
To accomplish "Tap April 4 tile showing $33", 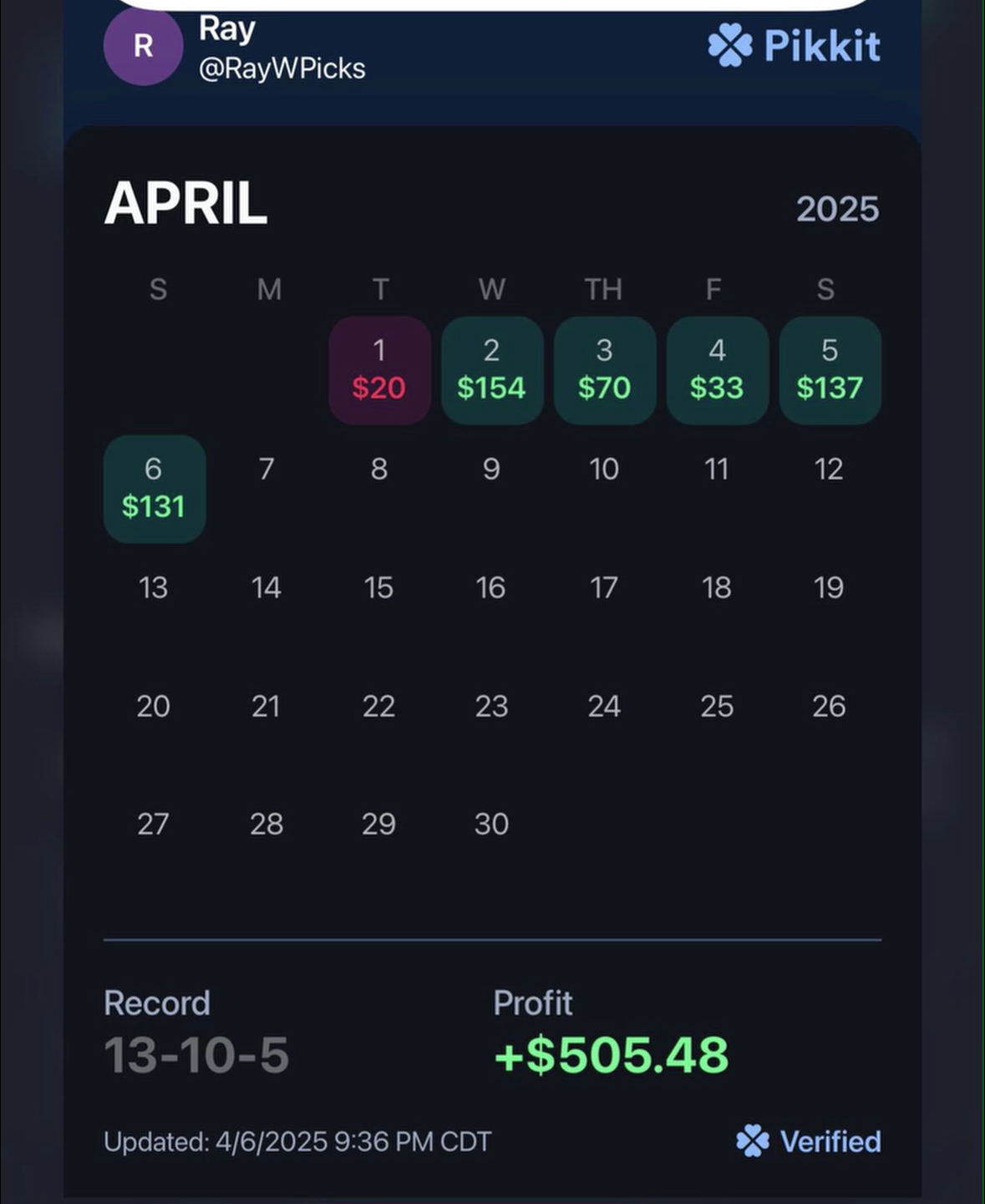I will [717, 370].
